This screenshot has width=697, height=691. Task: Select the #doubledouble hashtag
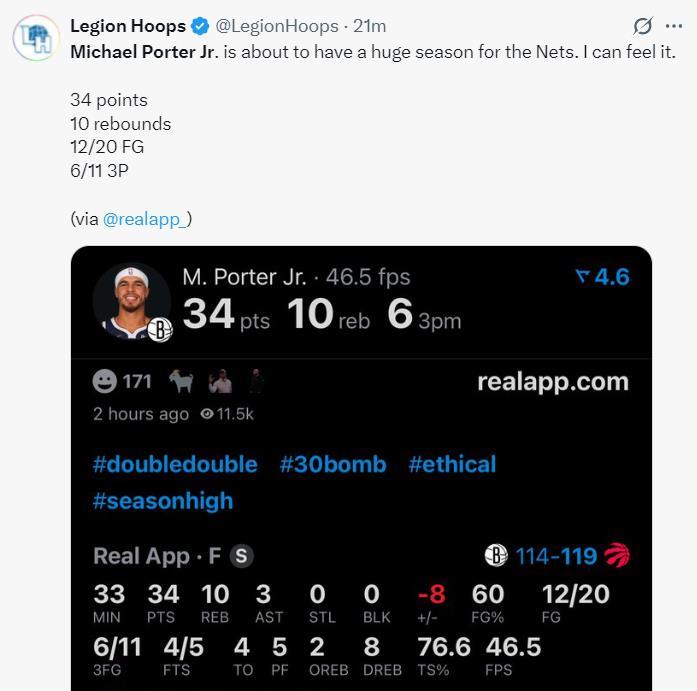[175, 464]
